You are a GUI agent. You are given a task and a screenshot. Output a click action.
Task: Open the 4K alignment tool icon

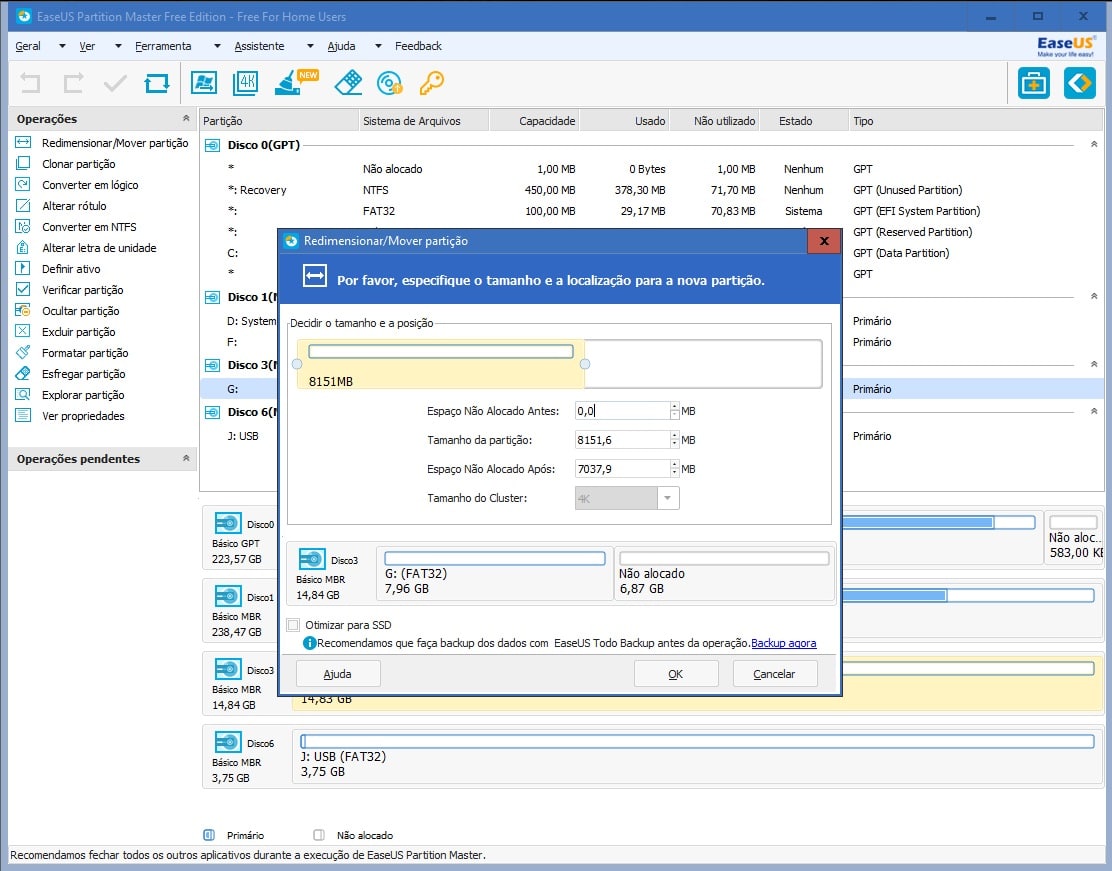pos(246,83)
